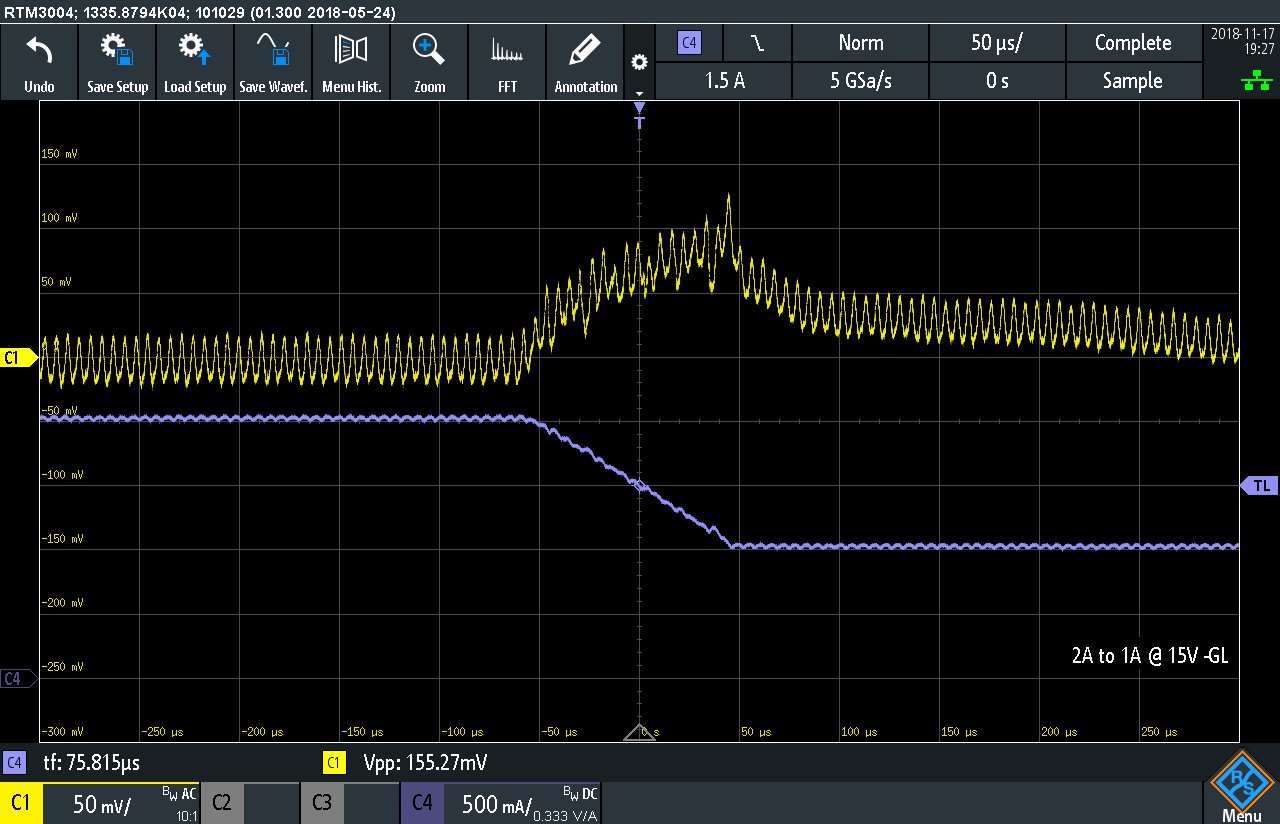Viewport: 1280px width, 824px height.
Task: Click the 1.5 A trigger level field
Action: pyautogui.click(x=723, y=81)
